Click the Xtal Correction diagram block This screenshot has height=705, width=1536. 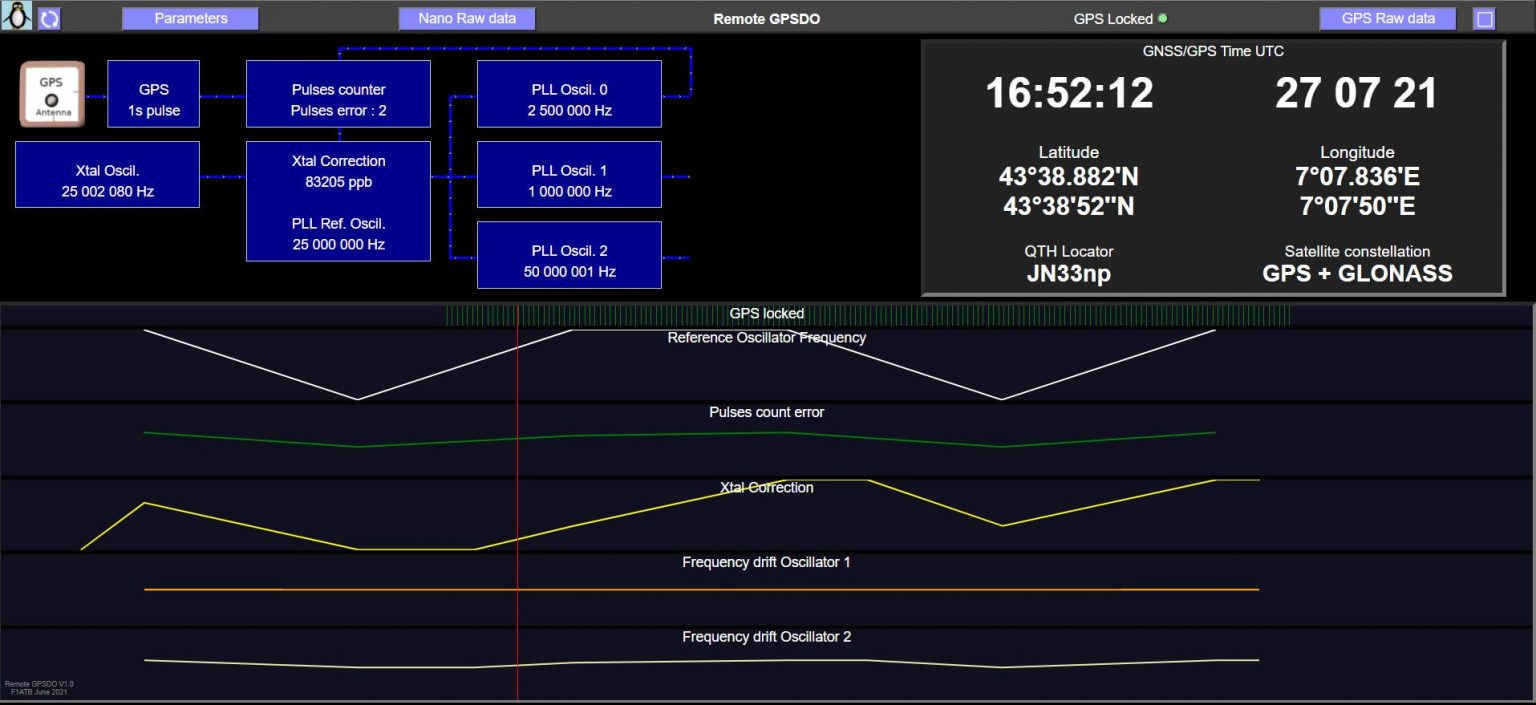click(x=338, y=200)
